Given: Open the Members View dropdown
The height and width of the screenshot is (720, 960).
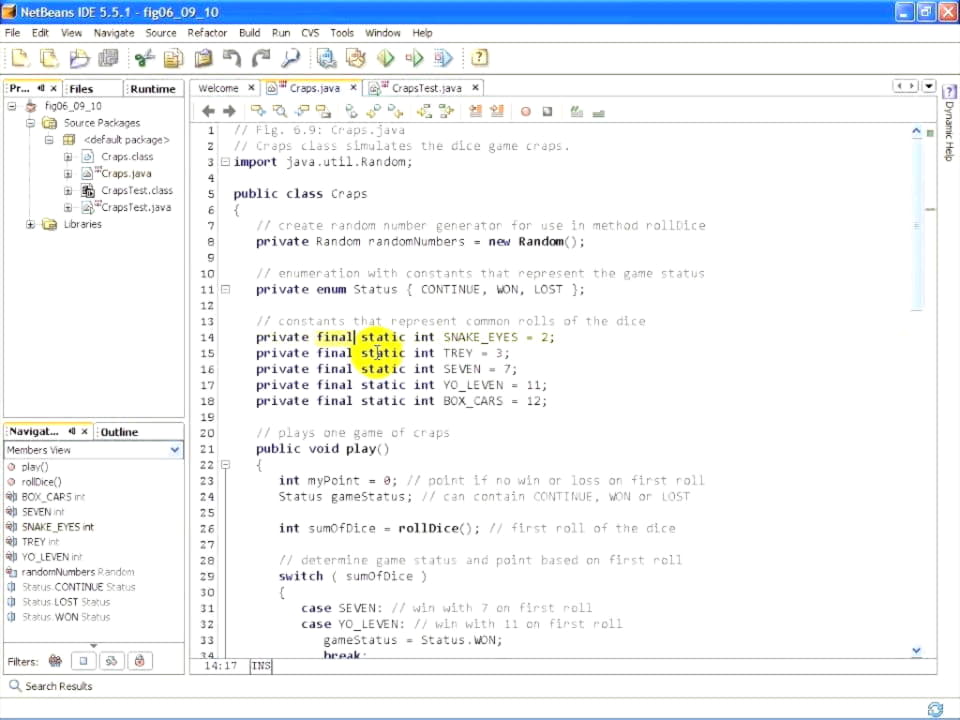Looking at the screenshot, I should point(174,450).
